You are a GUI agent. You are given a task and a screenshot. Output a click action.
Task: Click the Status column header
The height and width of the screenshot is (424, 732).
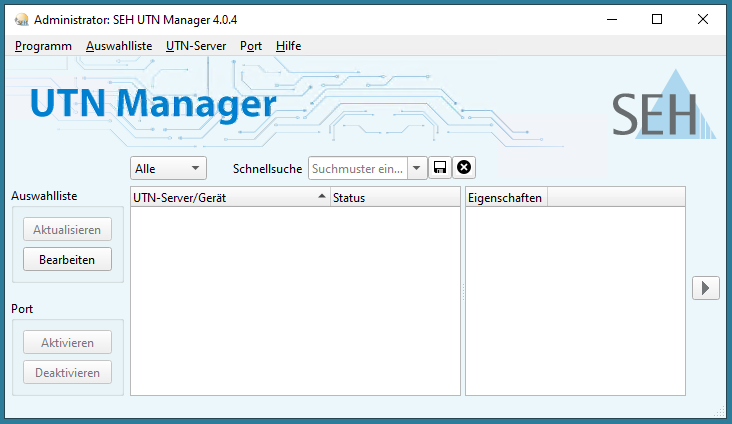[x=395, y=198]
